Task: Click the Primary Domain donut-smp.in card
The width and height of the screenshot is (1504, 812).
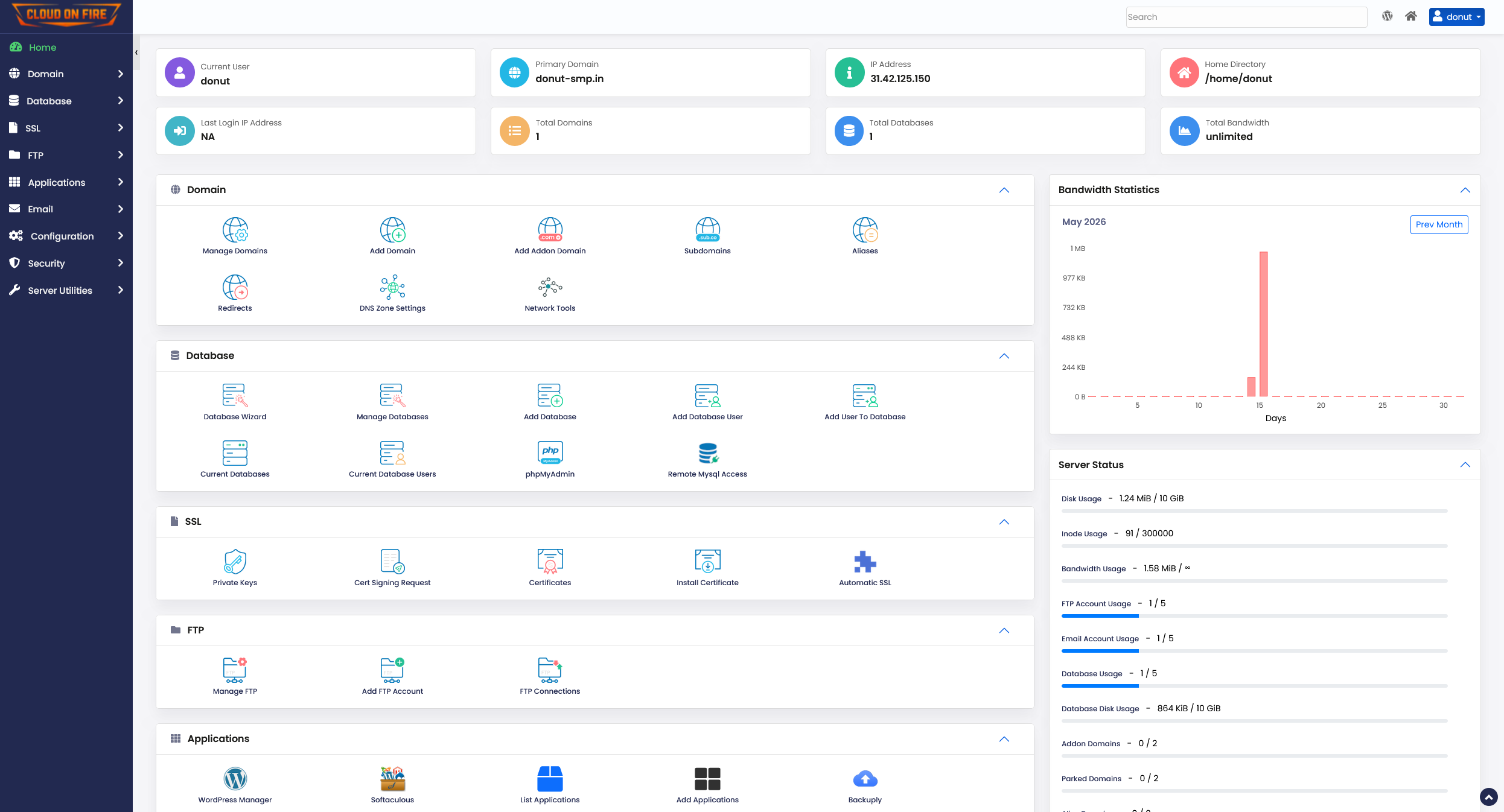Action: pos(651,72)
